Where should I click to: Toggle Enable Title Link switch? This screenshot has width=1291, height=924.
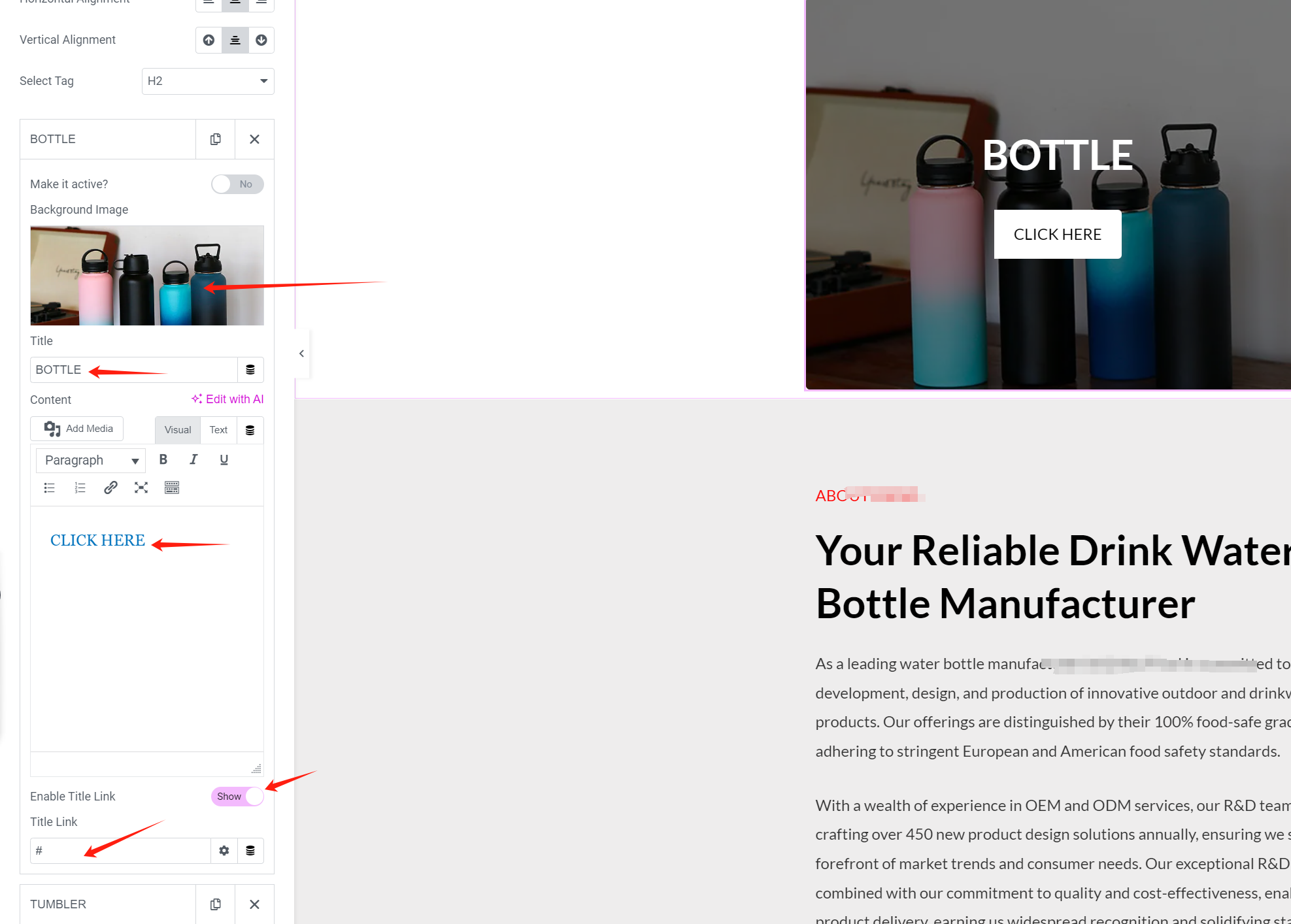click(x=237, y=797)
